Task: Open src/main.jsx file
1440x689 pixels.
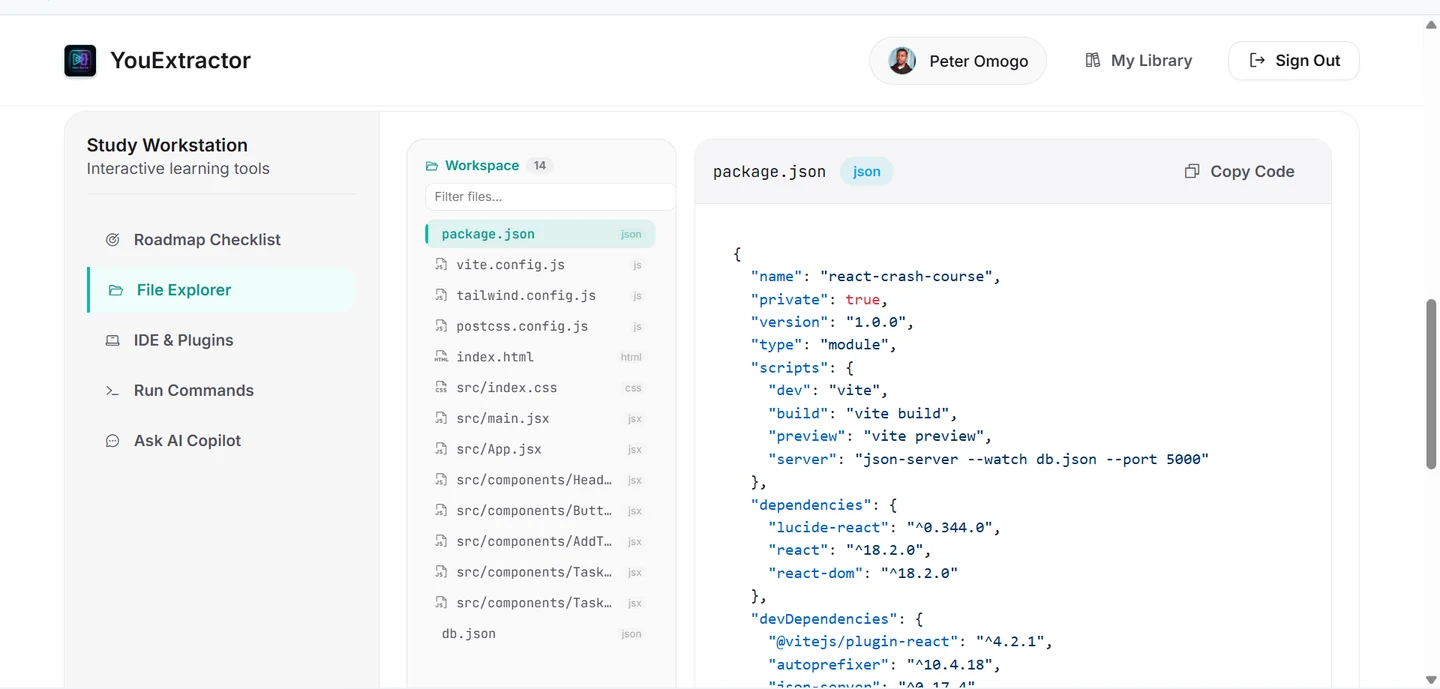Action: click(540, 419)
